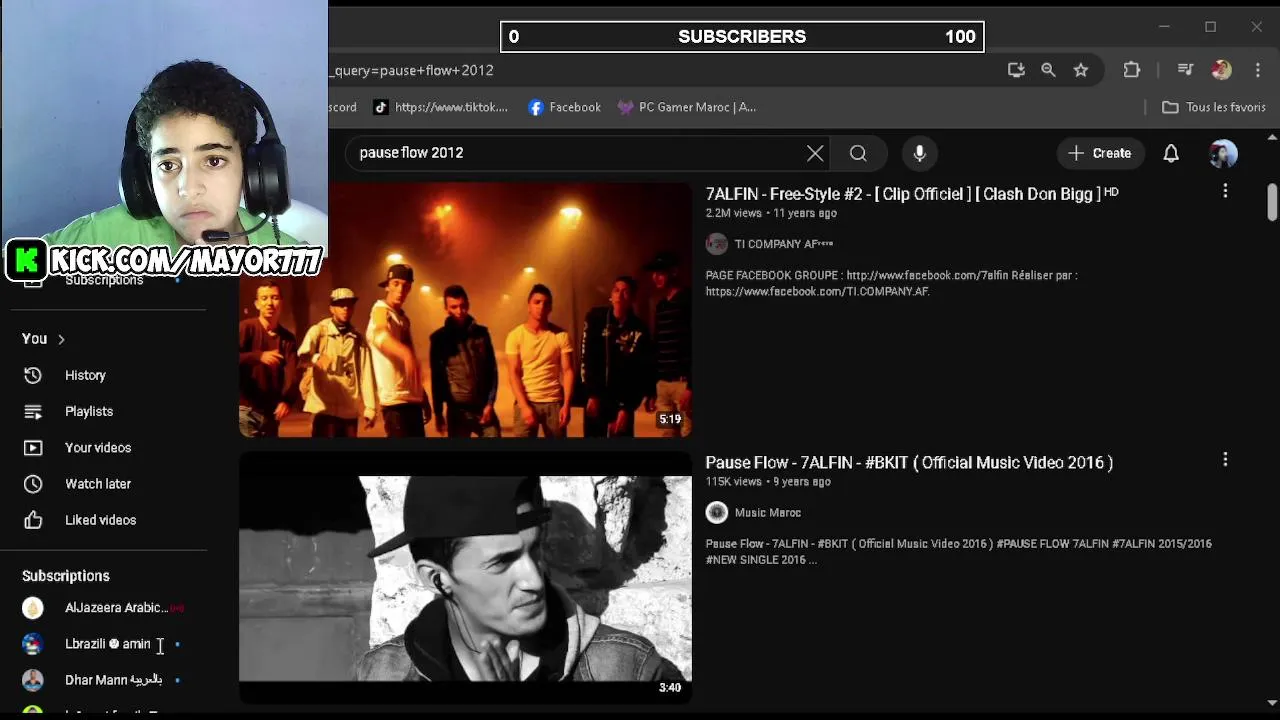This screenshot has width=1280, height=720.
Task: Open the options menu for the Pause Flow #BKIT video
Action: coord(1225,460)
